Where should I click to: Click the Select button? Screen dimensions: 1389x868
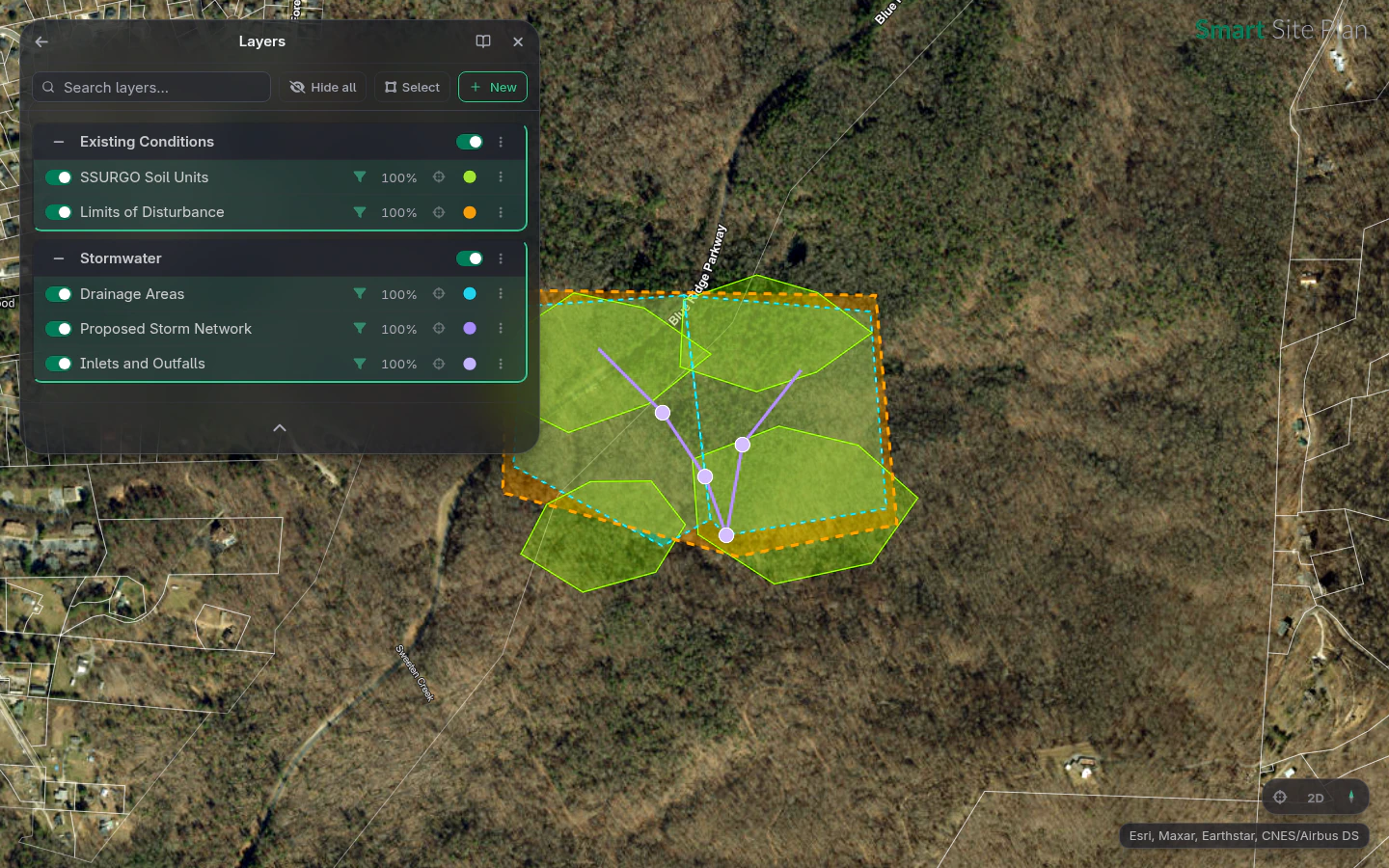(412, 87)
